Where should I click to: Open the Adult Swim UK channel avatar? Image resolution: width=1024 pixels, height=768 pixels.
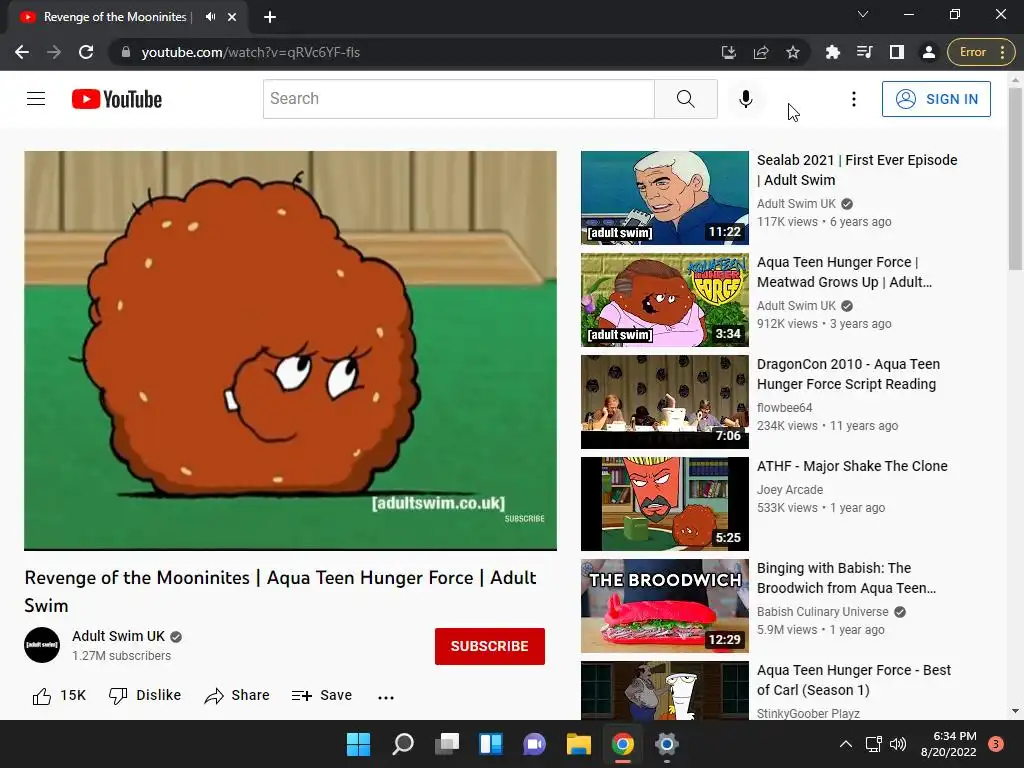42,645
